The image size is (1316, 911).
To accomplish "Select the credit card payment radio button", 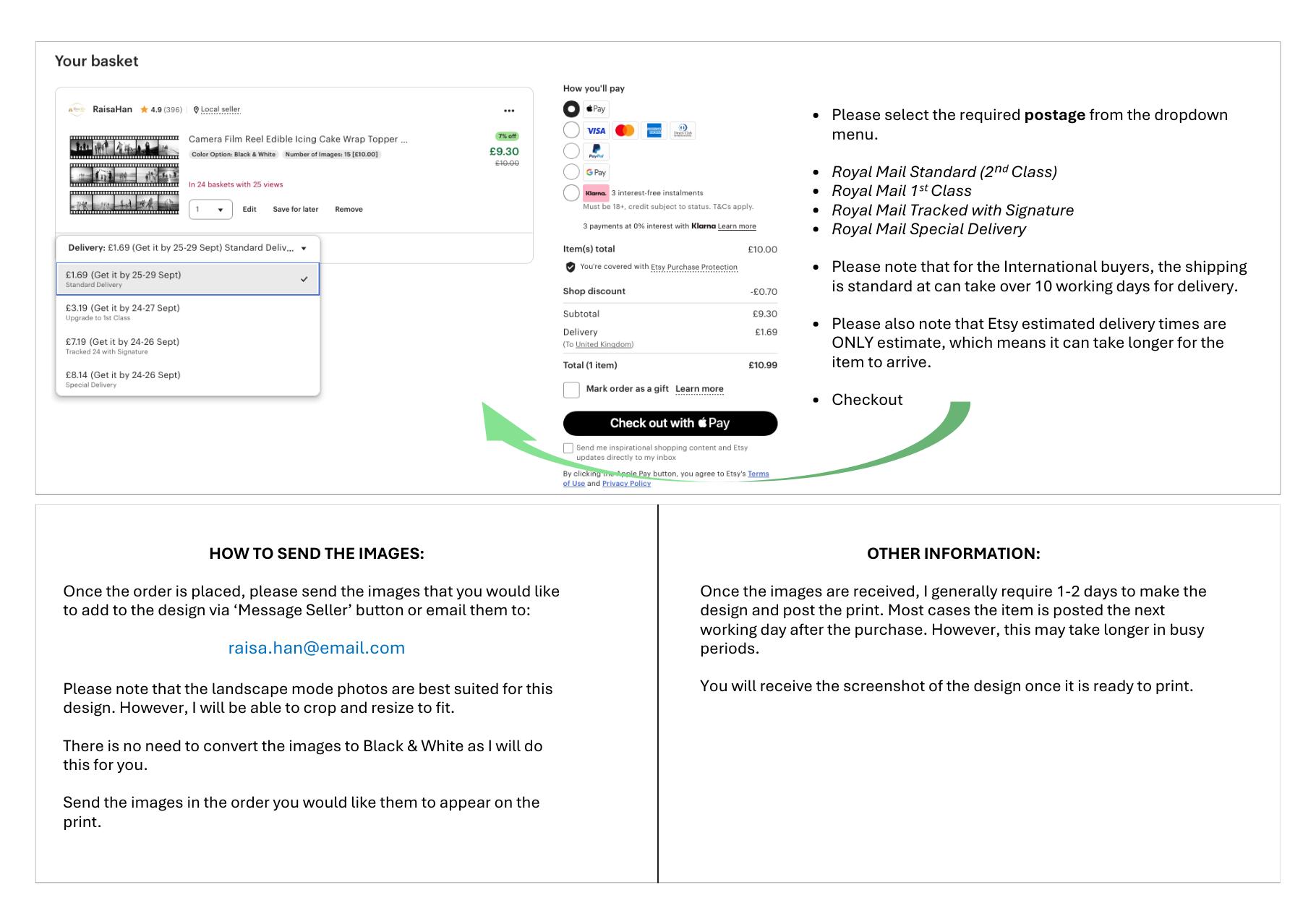I will pyautogui.click(x=571, y=130).
